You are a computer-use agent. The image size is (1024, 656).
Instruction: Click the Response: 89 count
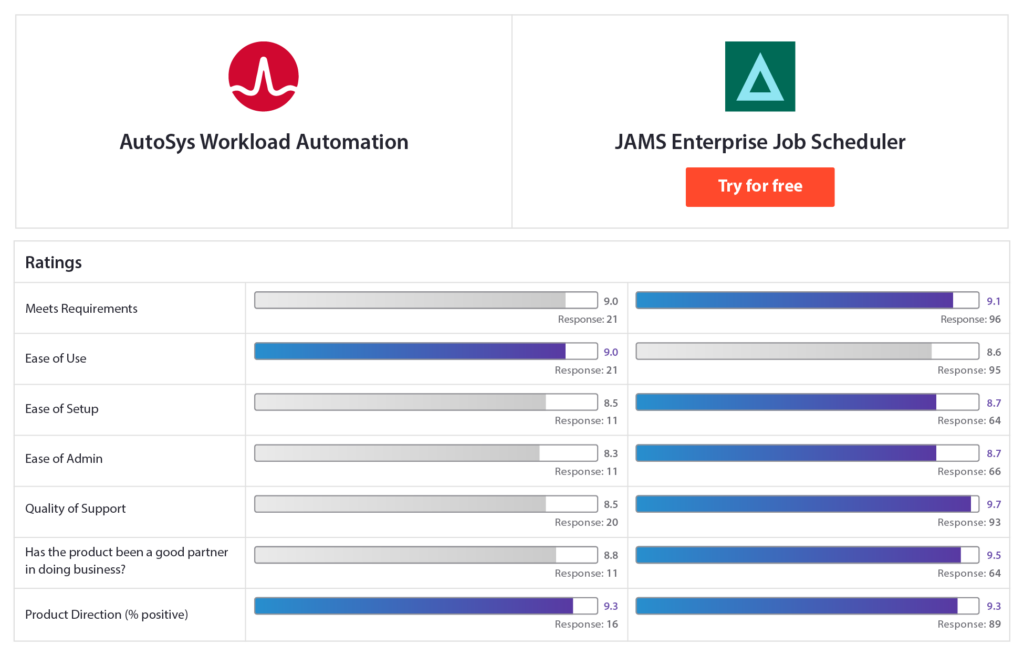pyautogui.click(x=969, y=625)
